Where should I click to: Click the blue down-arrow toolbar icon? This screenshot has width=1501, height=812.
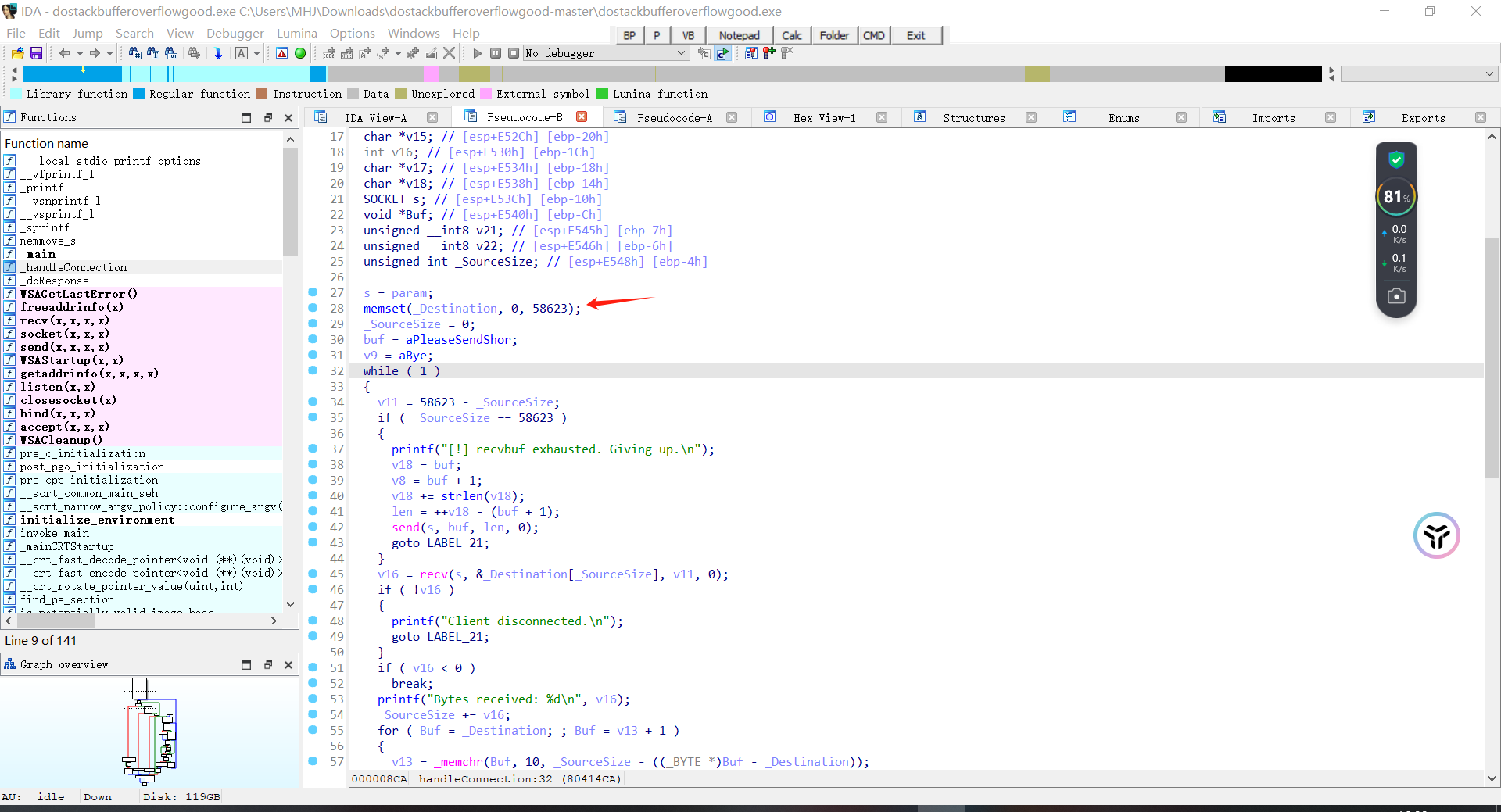coord(218,53)
